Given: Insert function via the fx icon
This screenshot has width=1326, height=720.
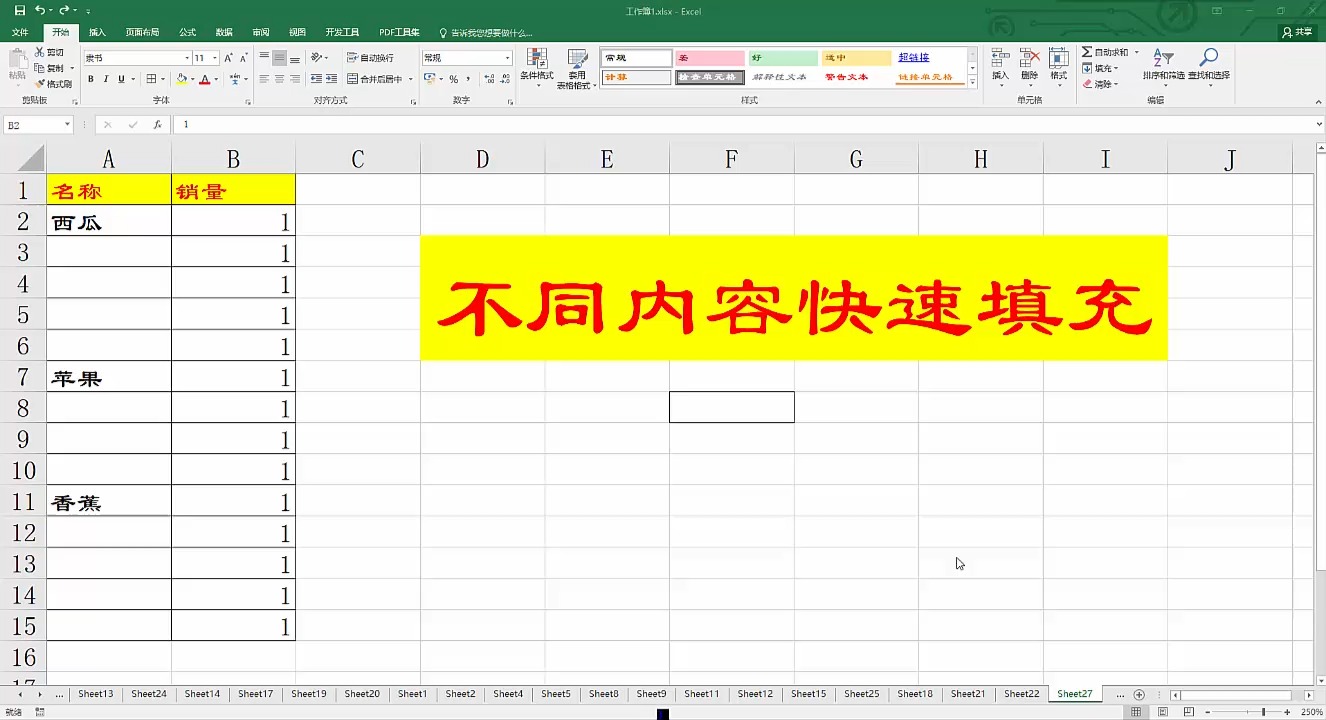Looking at the screenshot, I should tap(157, 125).
